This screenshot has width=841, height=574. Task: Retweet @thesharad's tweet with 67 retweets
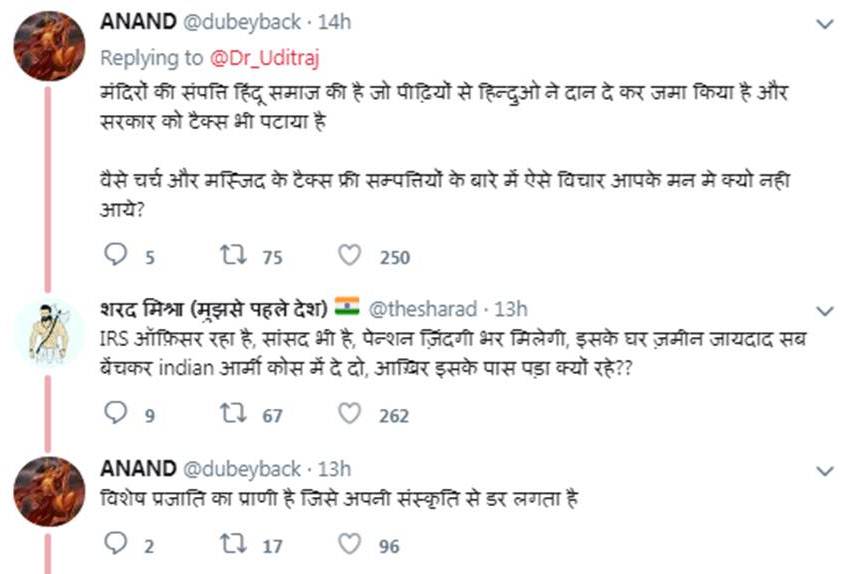(x=233, y=414)
